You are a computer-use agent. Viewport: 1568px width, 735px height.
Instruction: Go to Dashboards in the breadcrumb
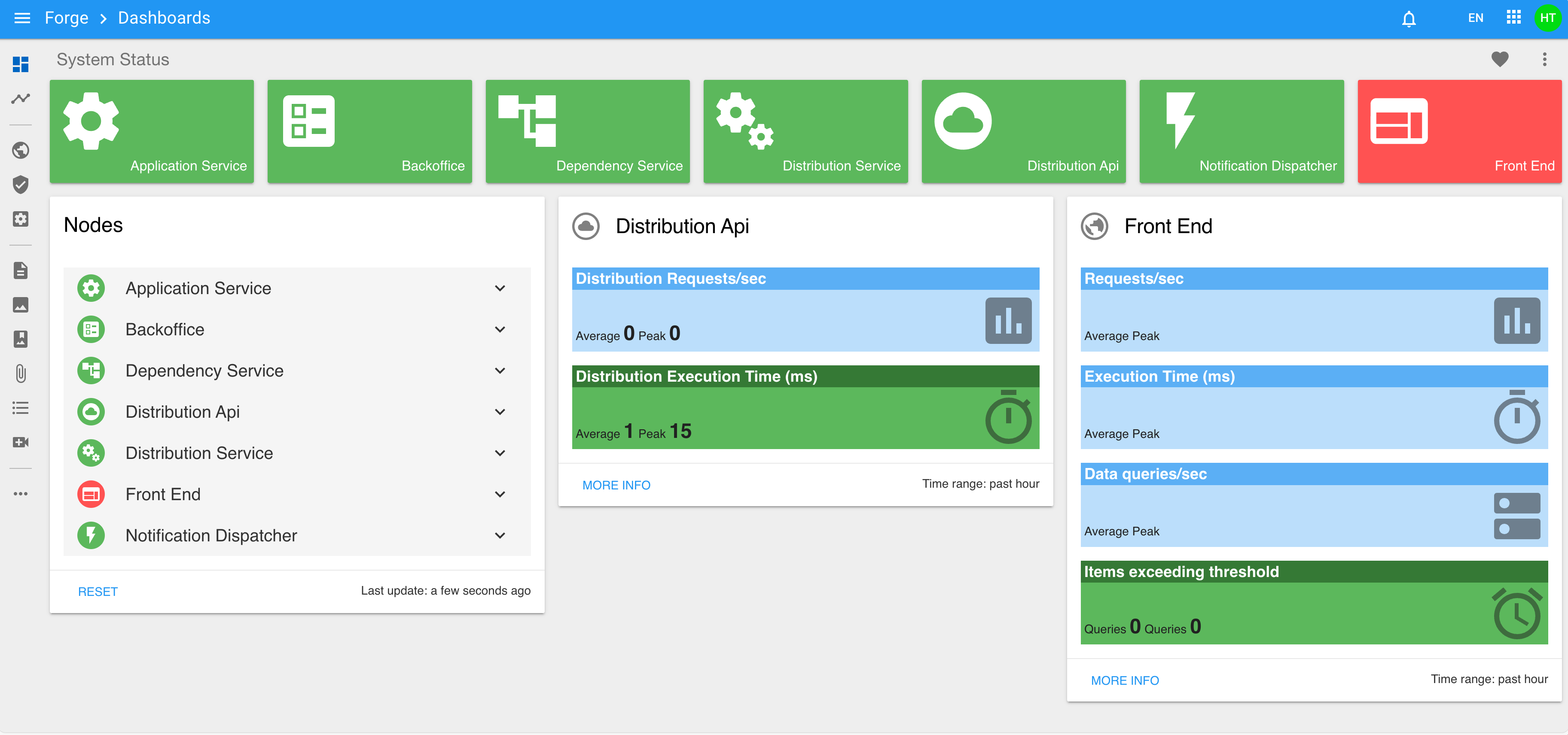pos(164,18)
